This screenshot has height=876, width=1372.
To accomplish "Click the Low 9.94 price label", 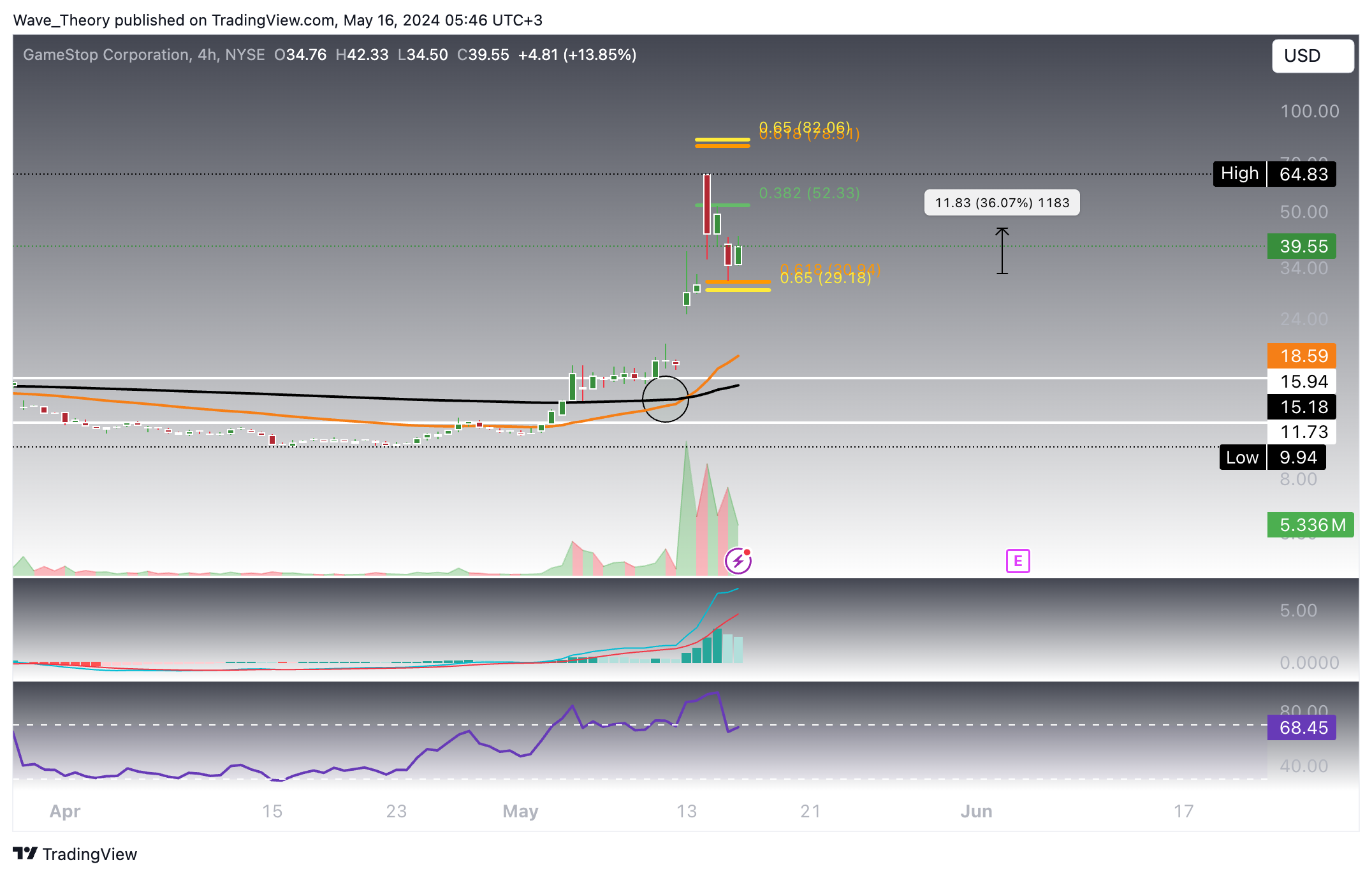I will 1273,457.
